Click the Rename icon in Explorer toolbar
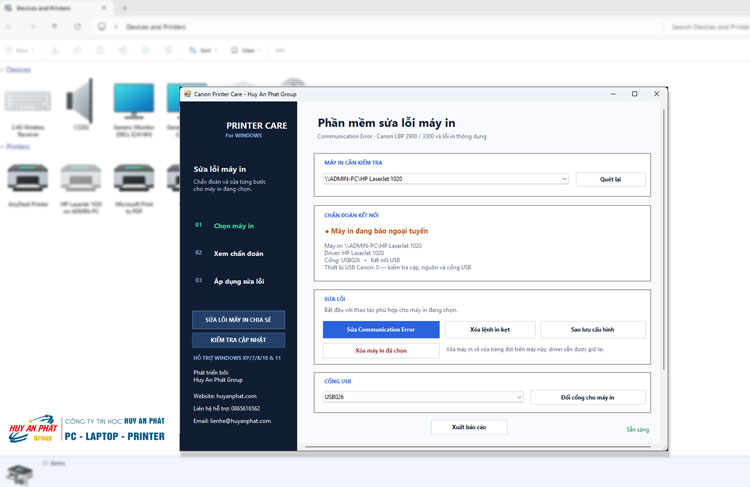Viewport: 750px width, 487px height. (x=123, y=50)
